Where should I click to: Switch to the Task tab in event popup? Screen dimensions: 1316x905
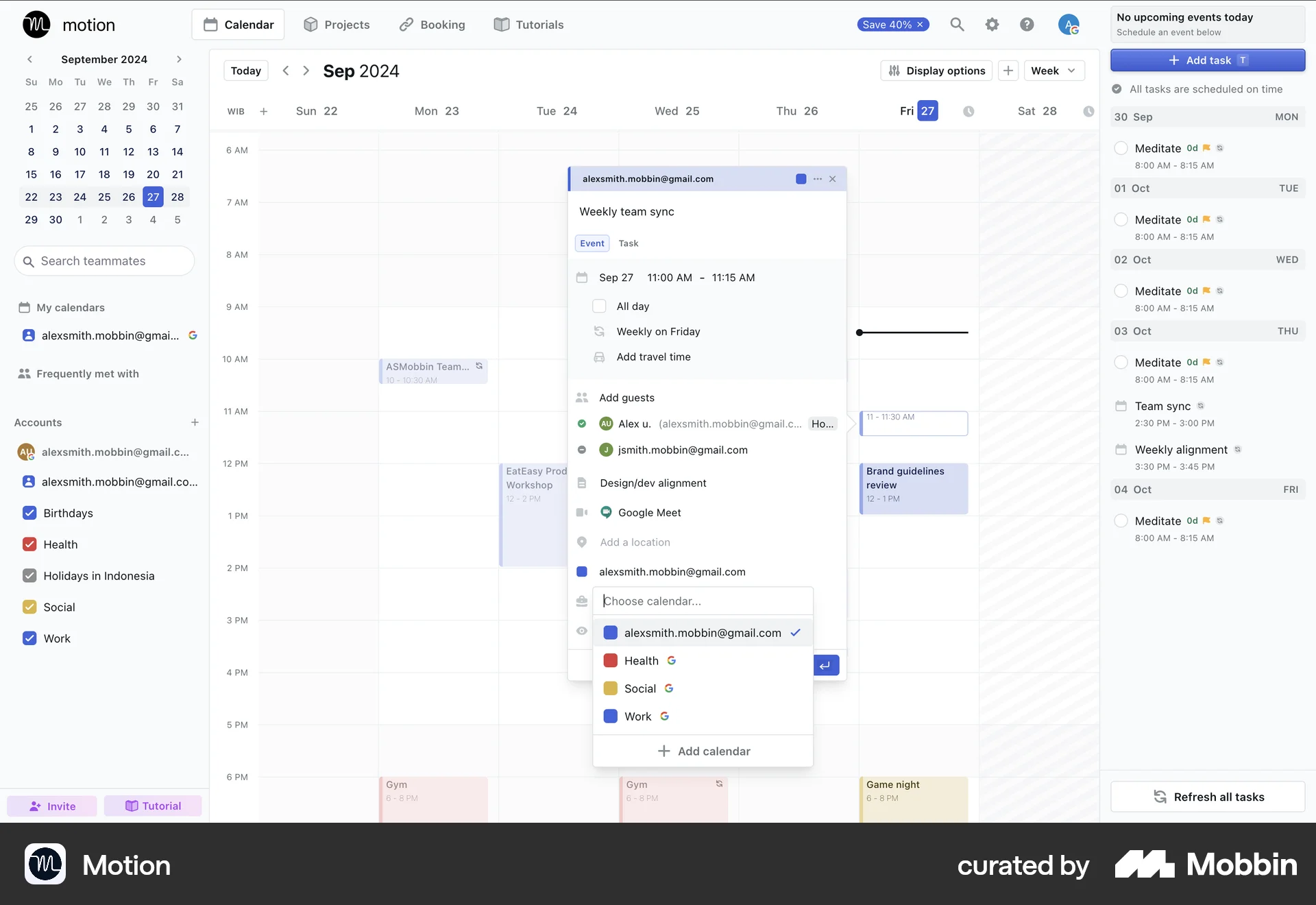(x=629, y=243)
